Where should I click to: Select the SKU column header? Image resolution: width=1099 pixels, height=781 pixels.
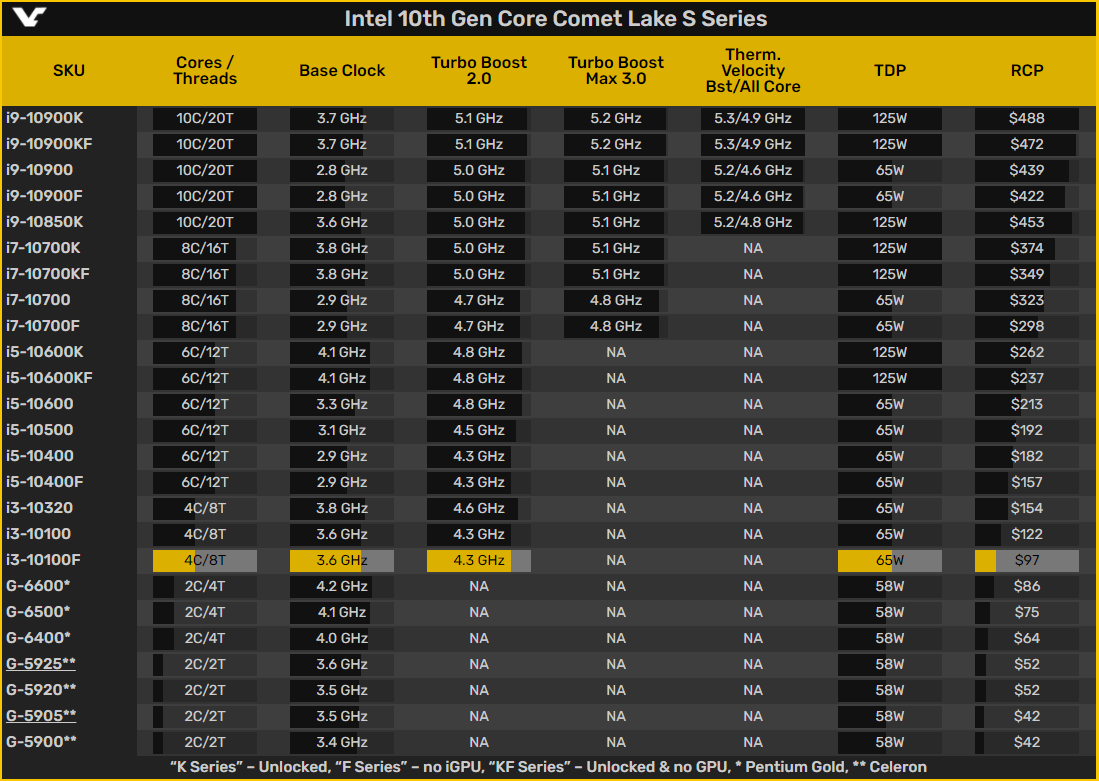(69, 70)
